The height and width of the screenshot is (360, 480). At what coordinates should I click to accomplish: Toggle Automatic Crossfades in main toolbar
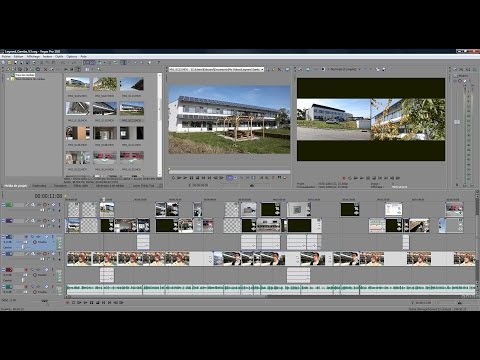click(92, 62)
